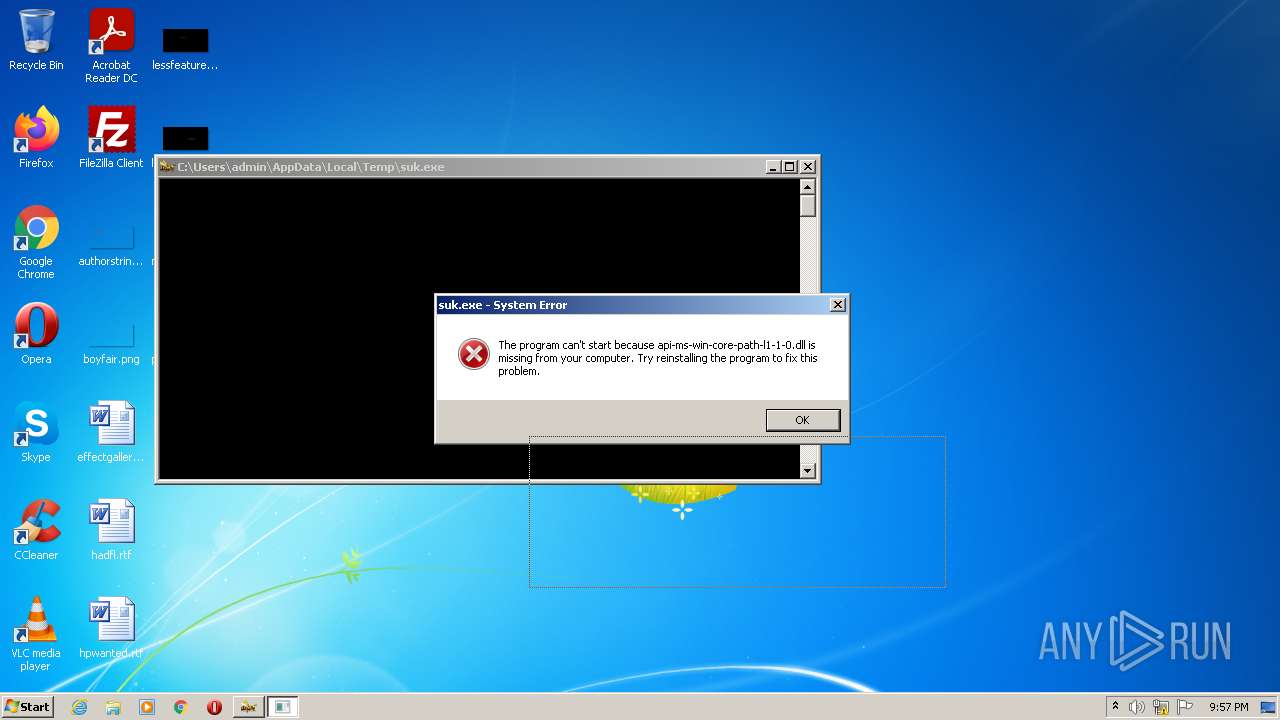1280x720 pixels.
Task: Open the Opera desktop shortcut
Action: click(36, 334)
